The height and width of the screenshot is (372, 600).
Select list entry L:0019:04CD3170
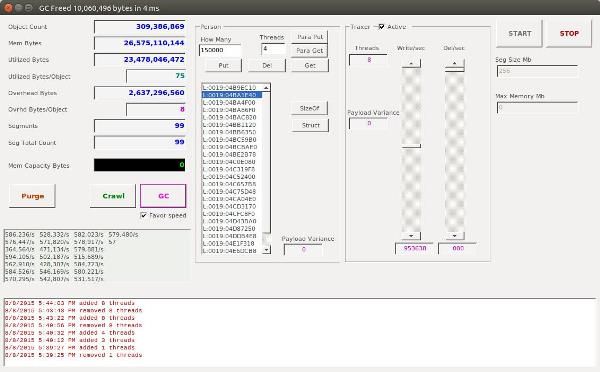click(x=232, y=207)
